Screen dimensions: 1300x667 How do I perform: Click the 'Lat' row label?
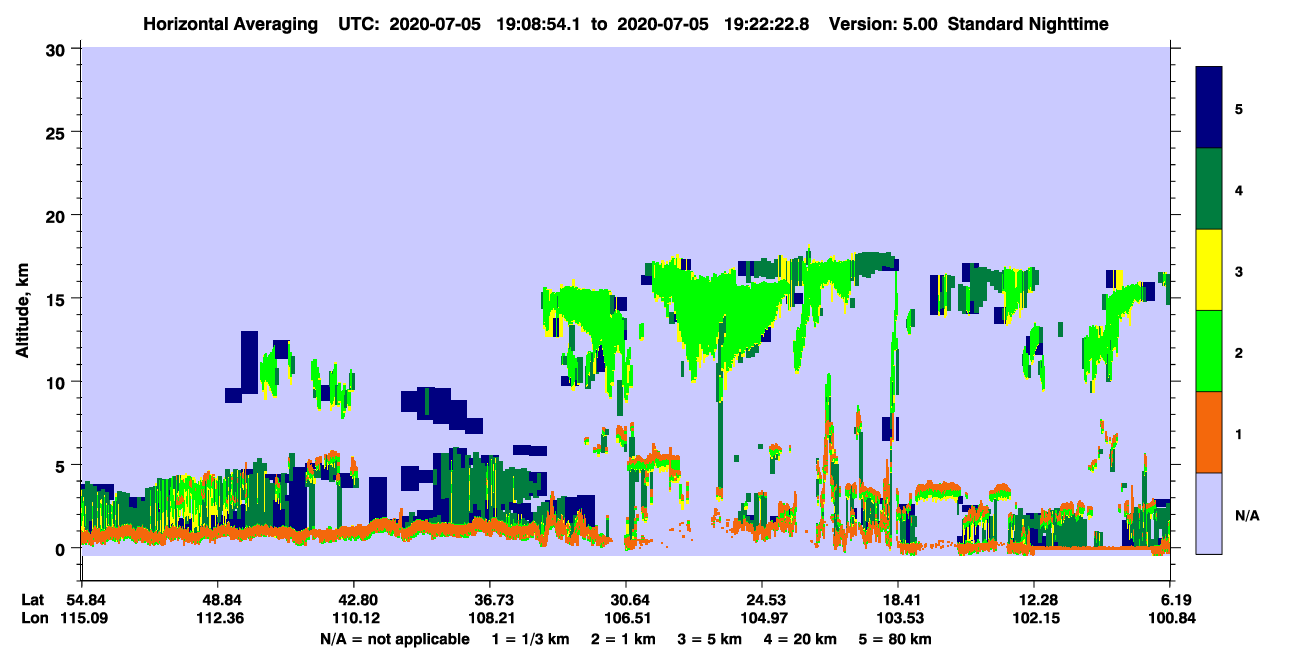click(x=32, y=600)
